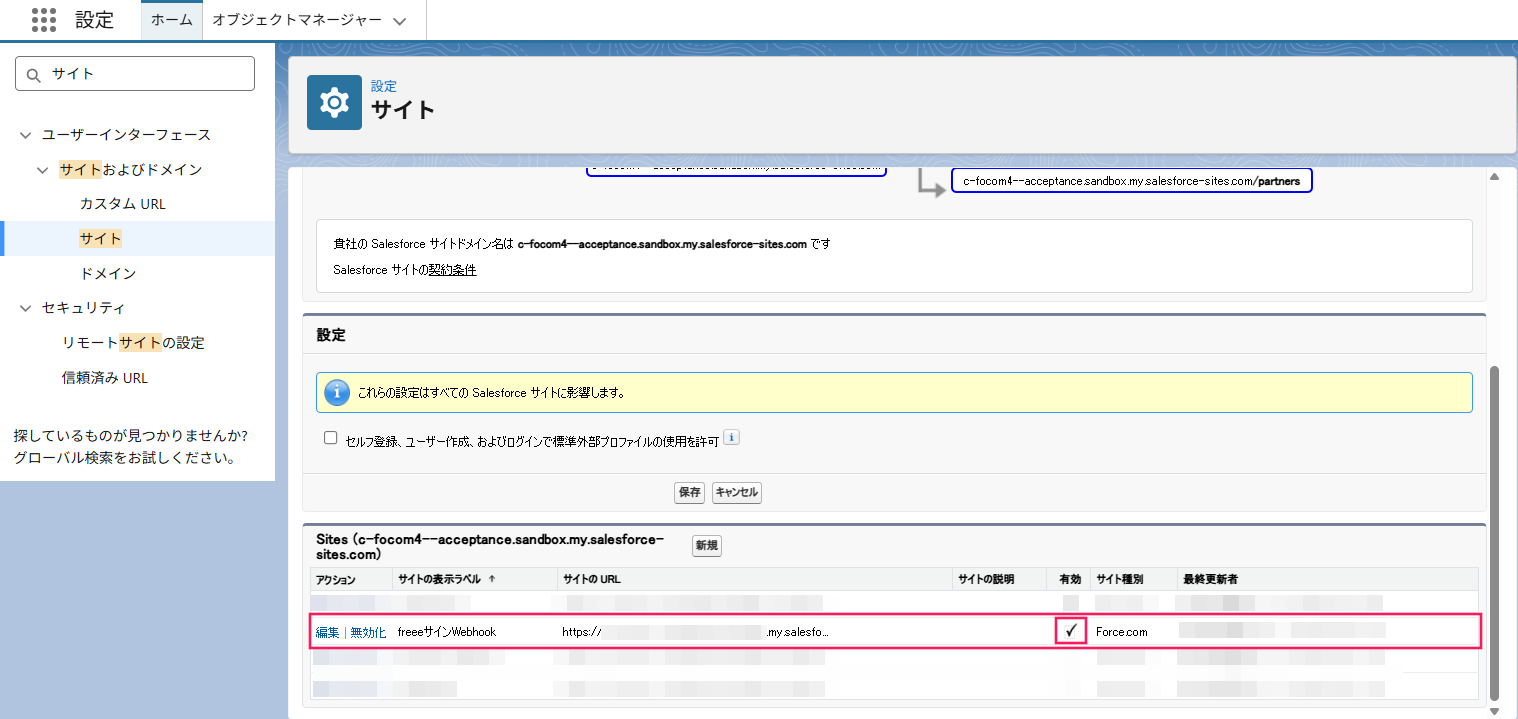Click the search magnifier icon in Quick Find

click(34, 74)
